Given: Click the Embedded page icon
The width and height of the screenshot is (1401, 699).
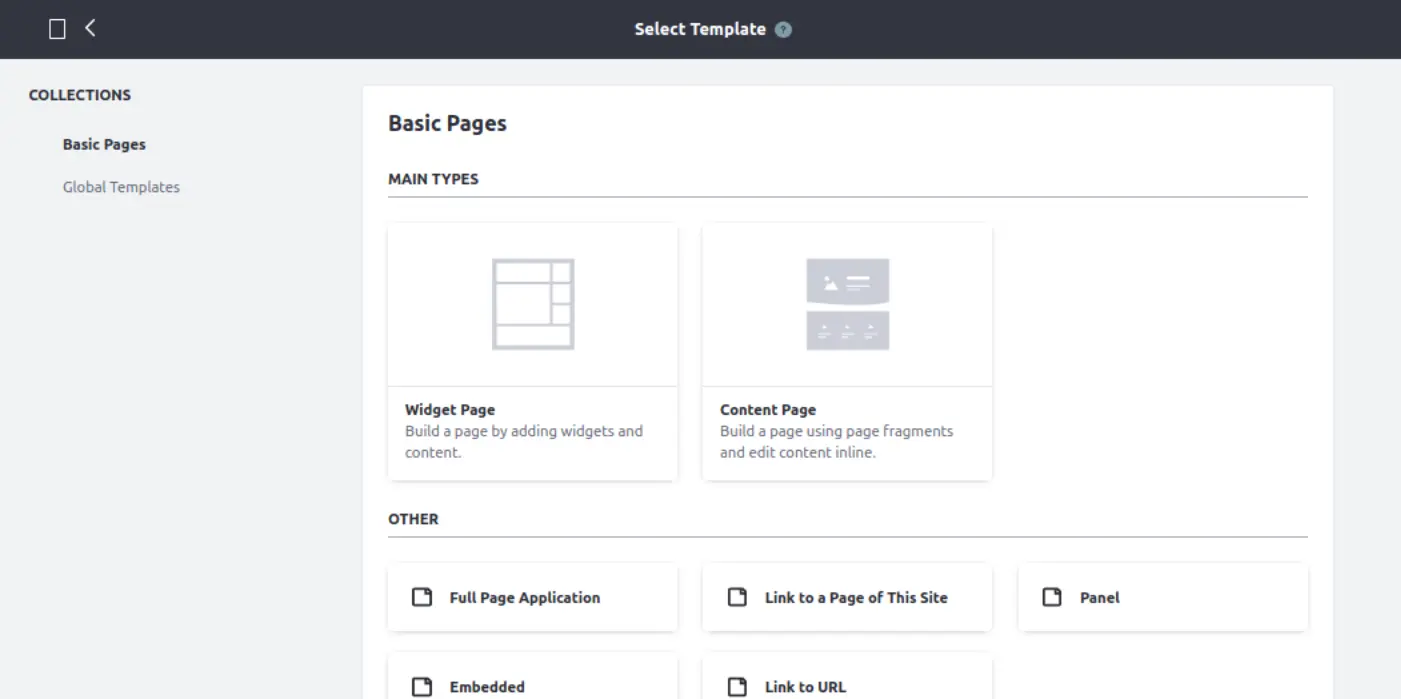Looking at the screenshot, I should point(422,687).
